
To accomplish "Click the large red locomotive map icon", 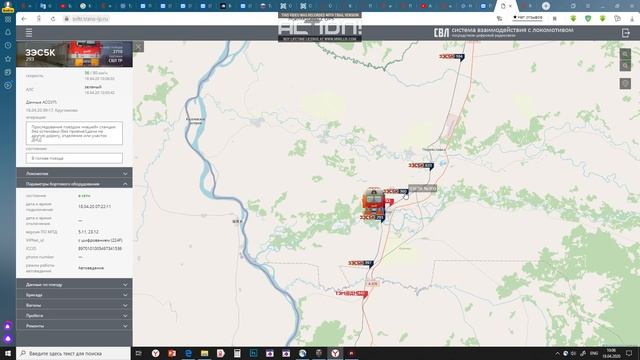I will tap(373, 201).
